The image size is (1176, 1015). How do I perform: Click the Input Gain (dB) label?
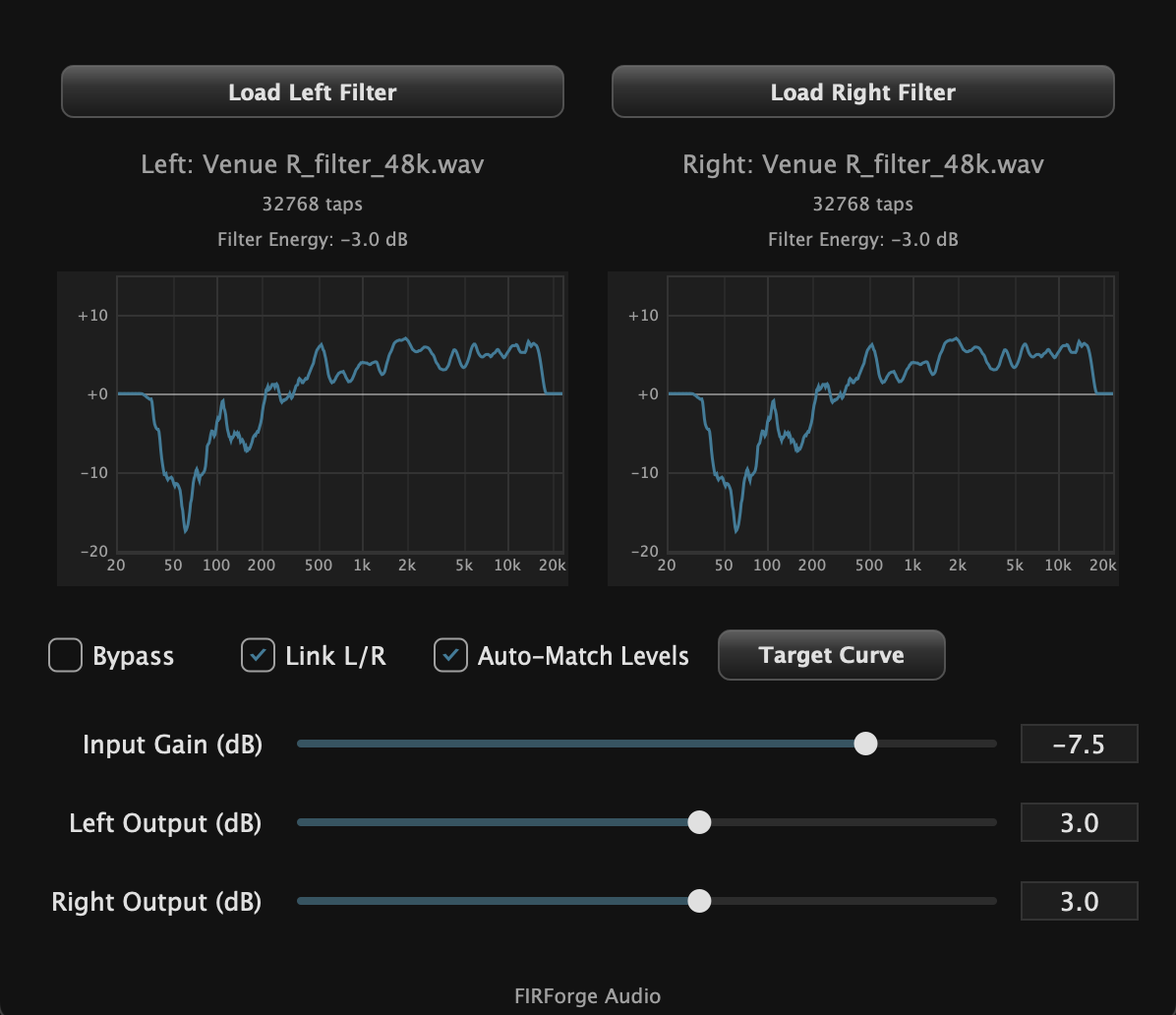click(x=172, y=745)
